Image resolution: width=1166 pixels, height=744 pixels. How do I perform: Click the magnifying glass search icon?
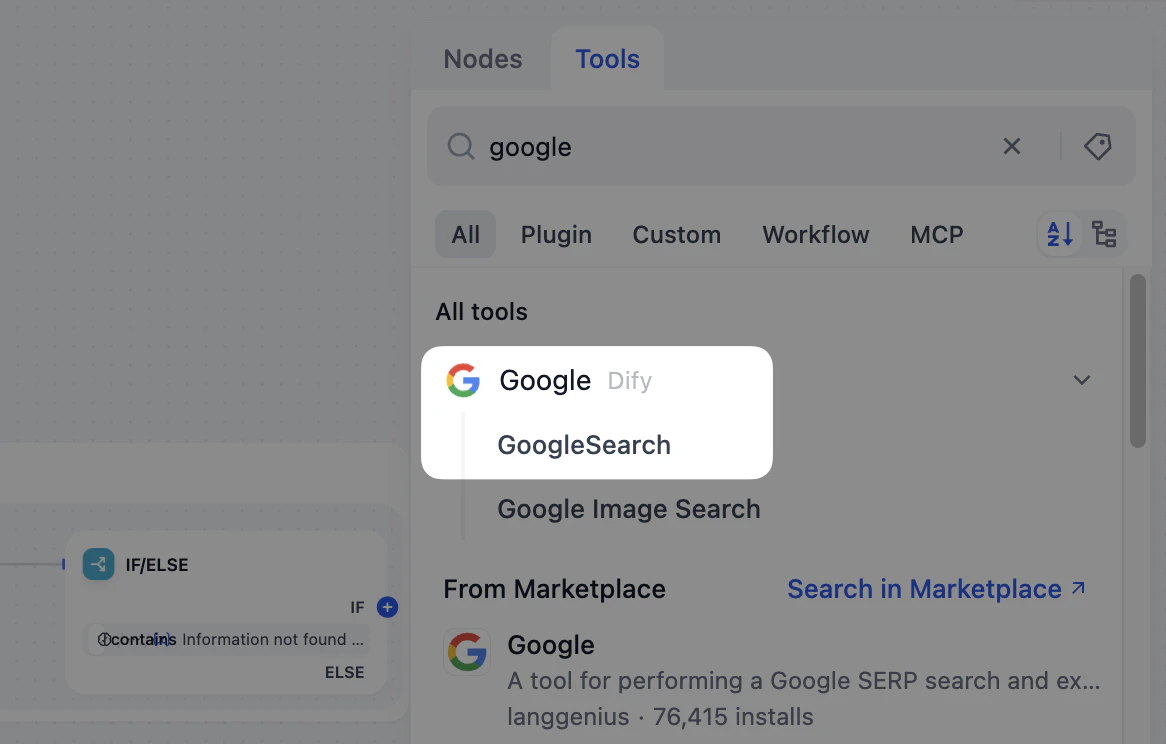tap(460, 146)
